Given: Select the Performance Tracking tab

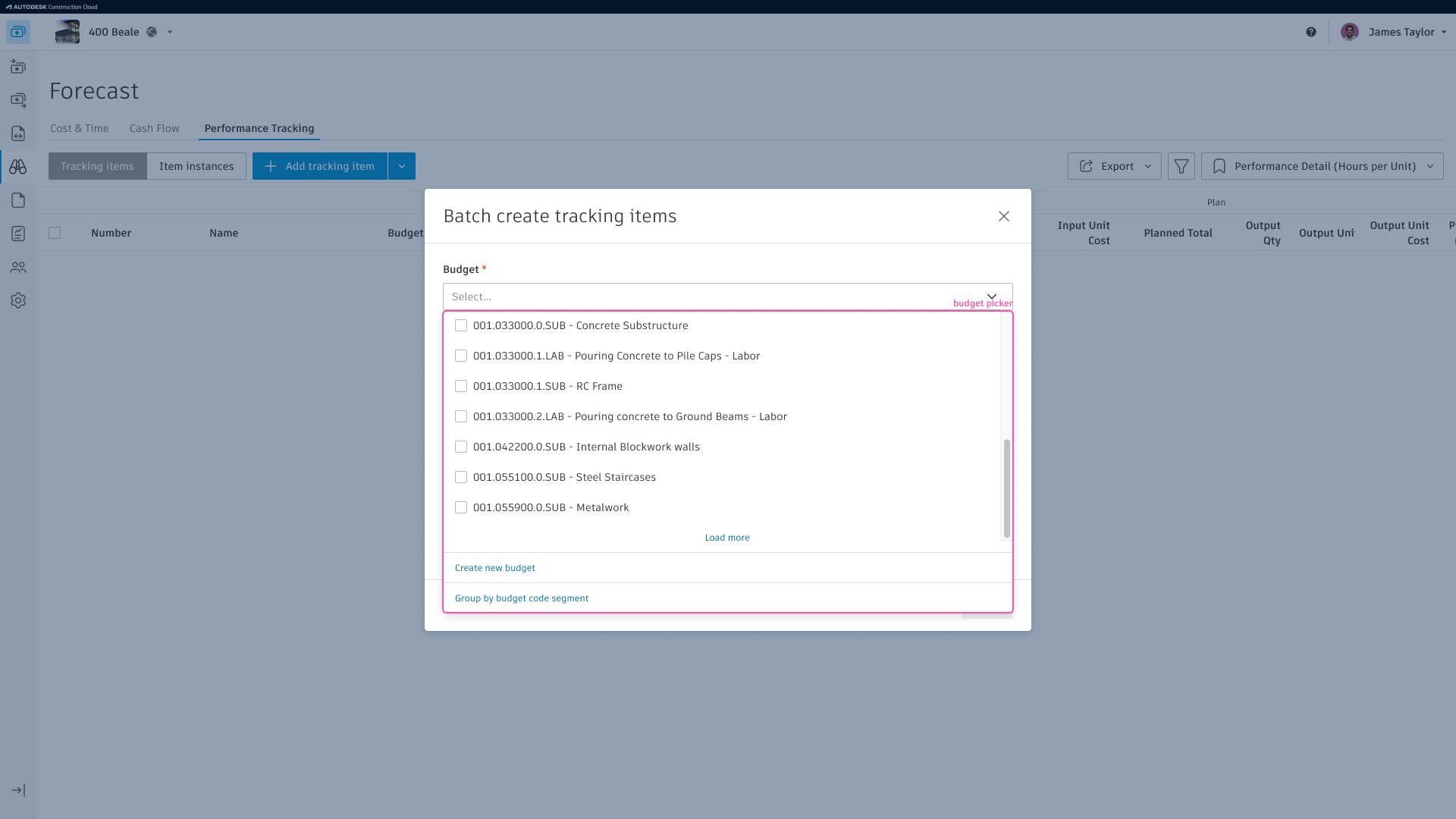Looking at the screenshot, I should [x=259, y=128].
